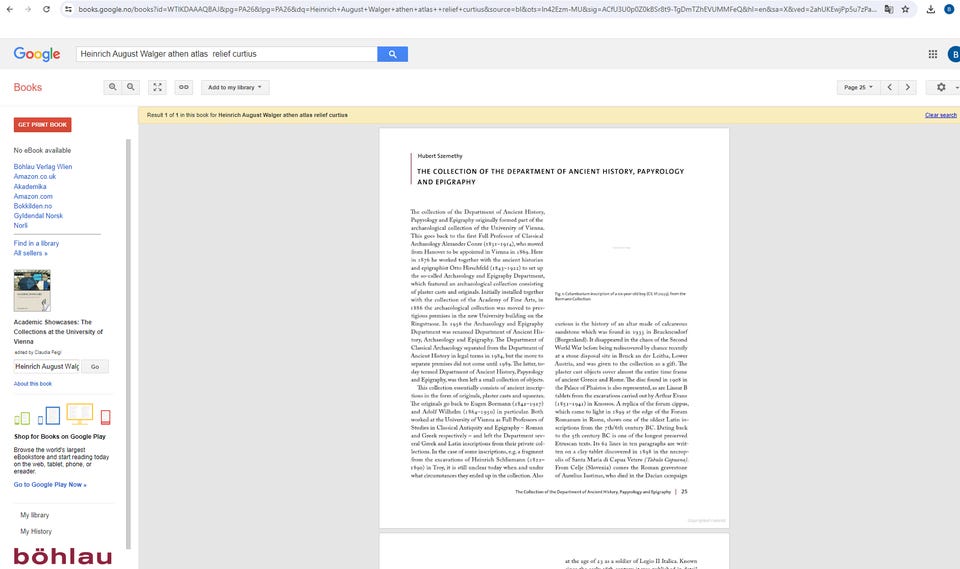Click the Google Books search input field
The height and width of the screenshot is (569, 960).
[x=227, y=54]
